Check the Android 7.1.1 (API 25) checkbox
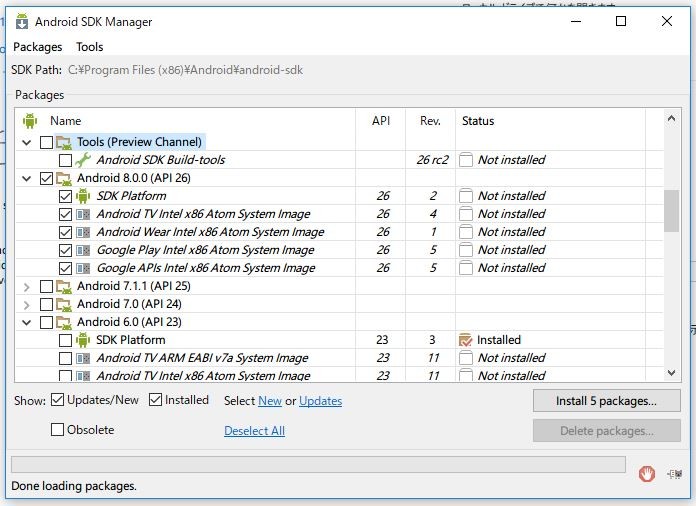 [46, 286]
